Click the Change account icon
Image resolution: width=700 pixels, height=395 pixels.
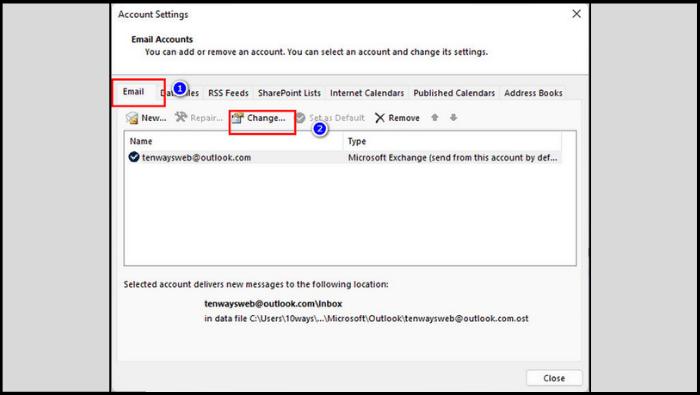point(238,118)
